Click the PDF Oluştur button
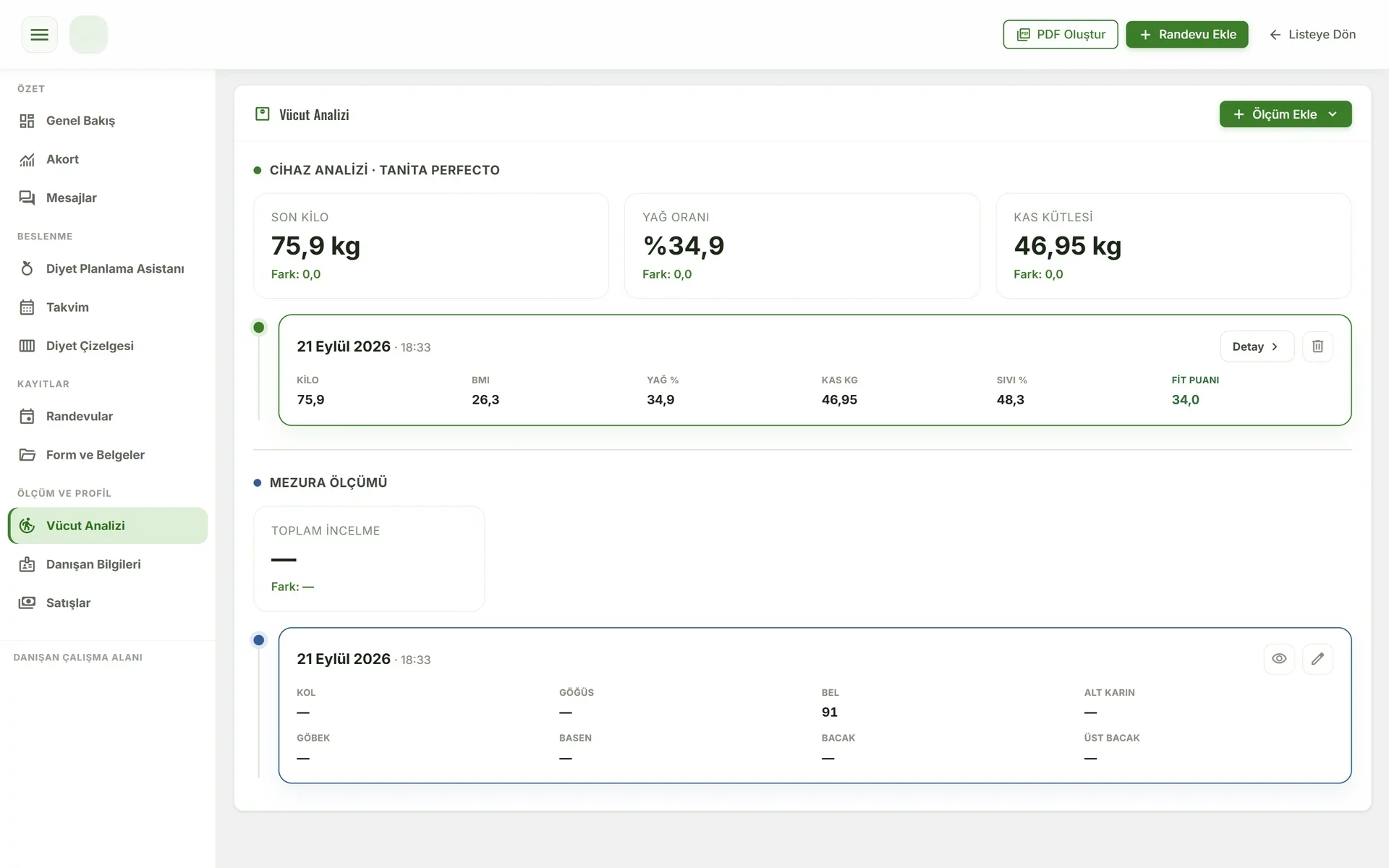The height and width of the screenshot is (868, 1389). click(1061, 35)
